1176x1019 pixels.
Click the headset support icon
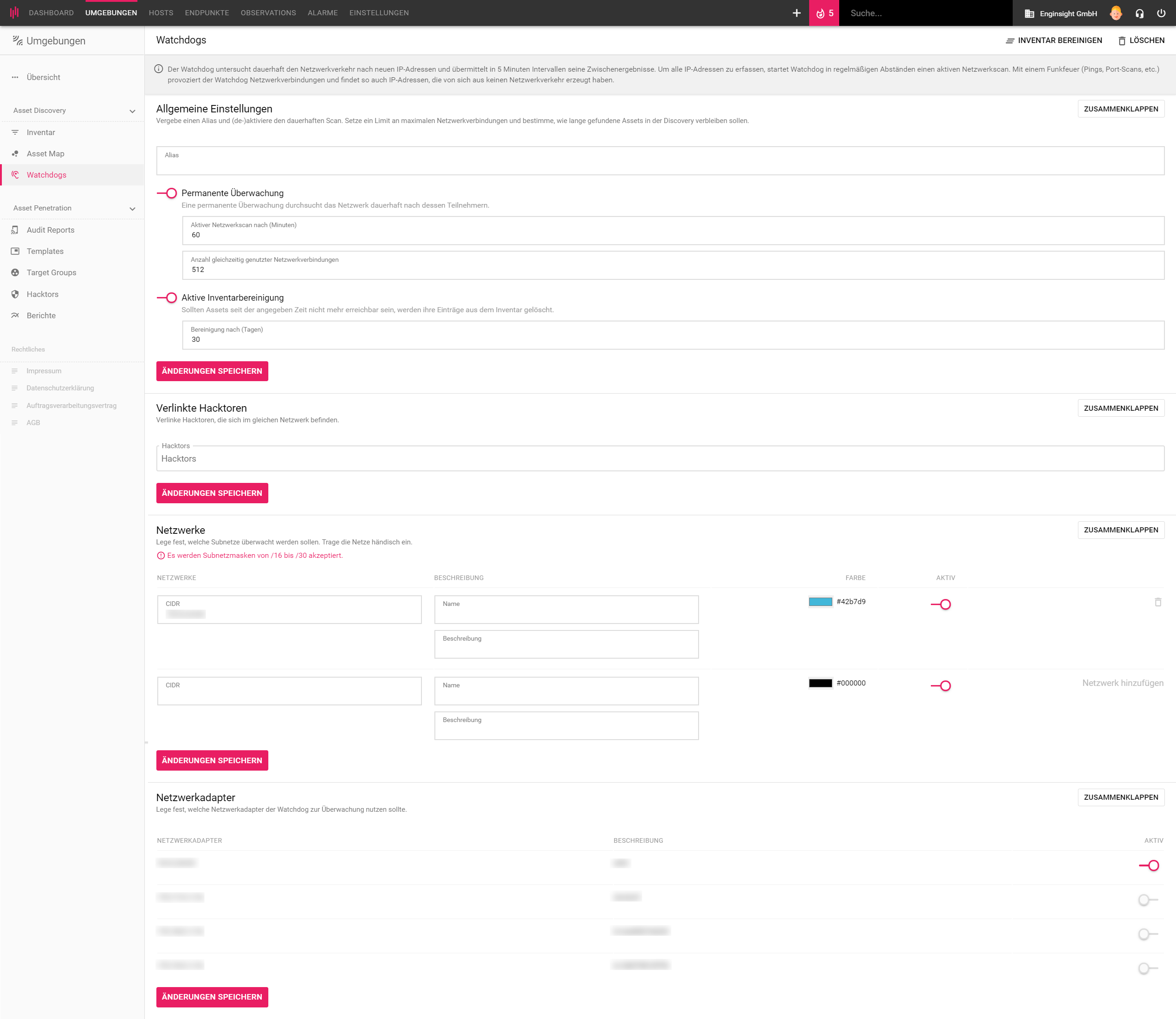pos(1139,13)
